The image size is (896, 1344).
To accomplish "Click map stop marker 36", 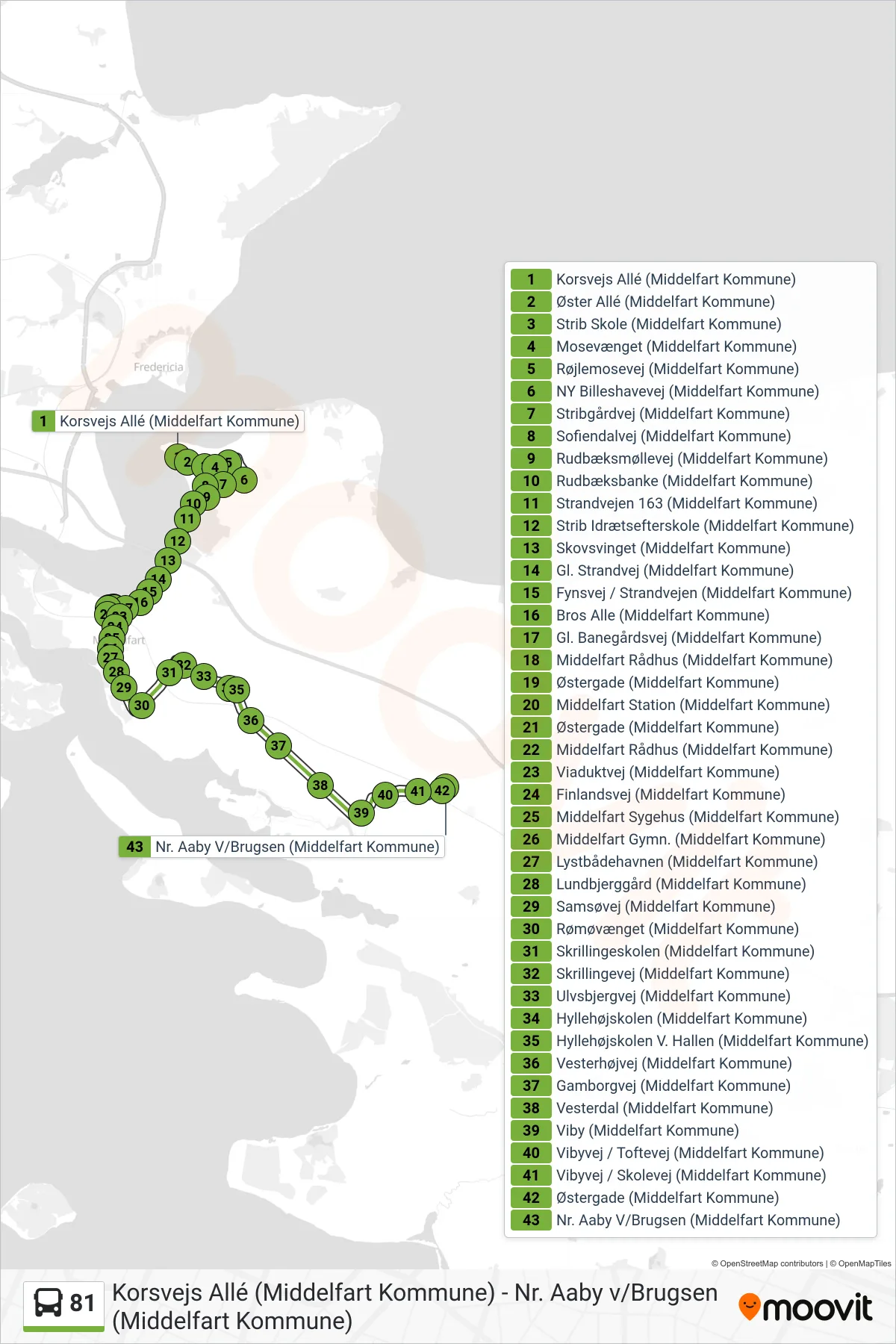I will point(251,721).
